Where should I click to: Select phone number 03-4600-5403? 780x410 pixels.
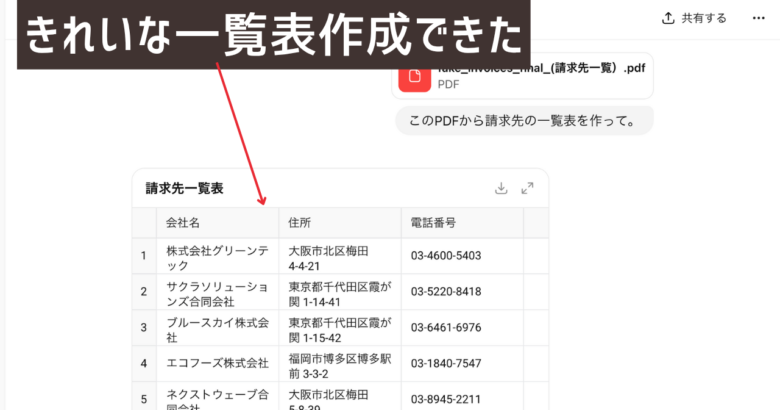point(446,256)
